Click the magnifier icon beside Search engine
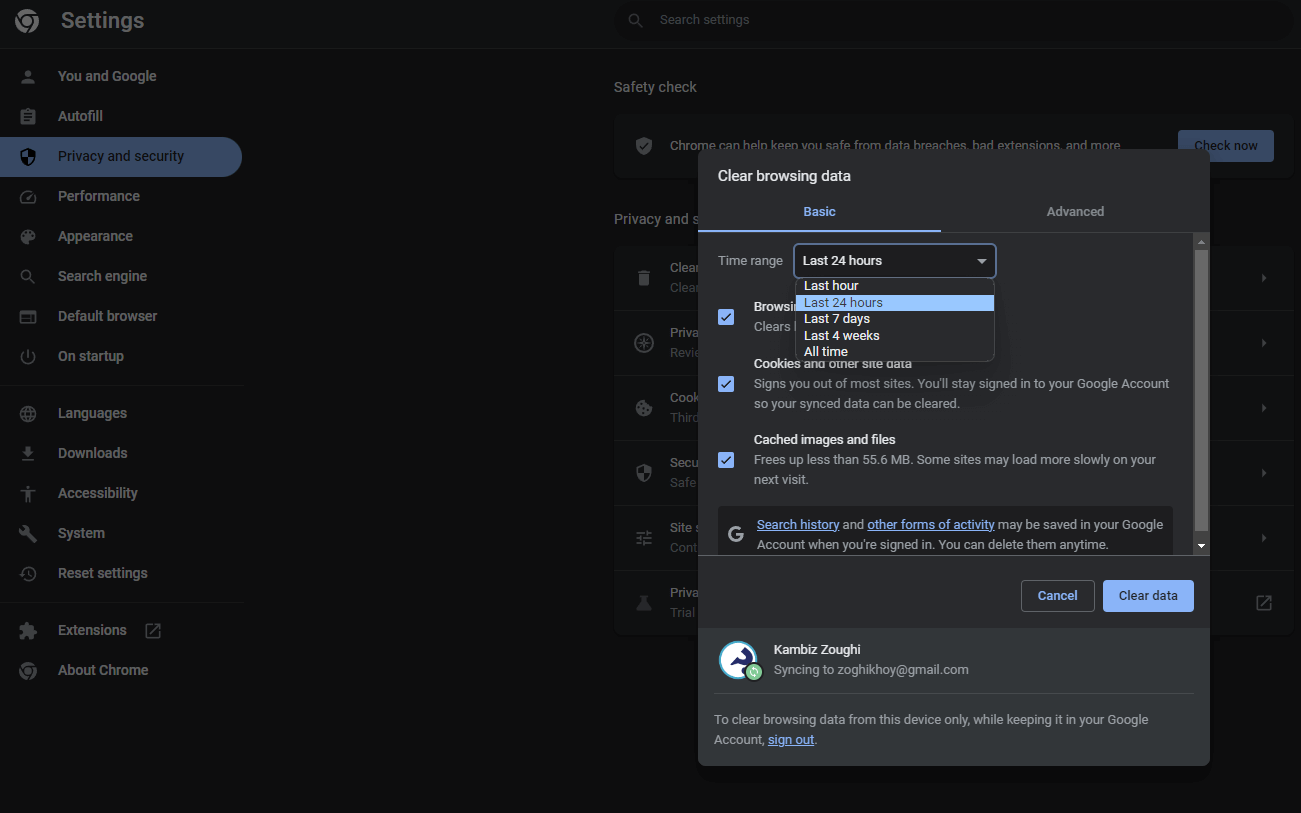The image size is (1301, 813). [x=28, y=276]
